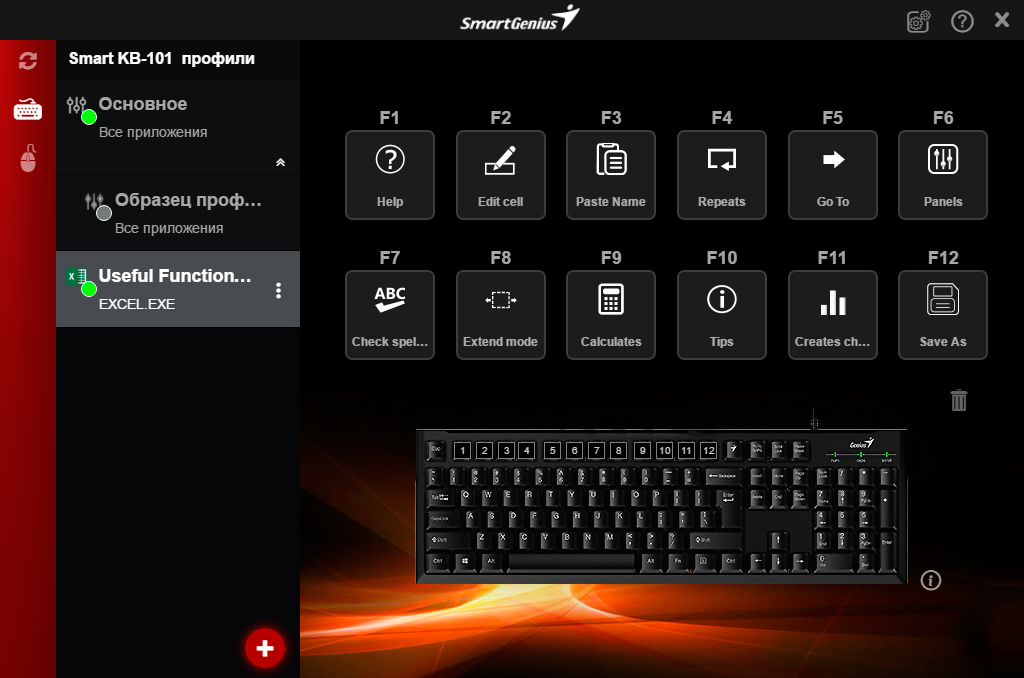The image size is (1024, 678).
Task: Open the settings gear icon in title bar
Action: pos(918,22)
